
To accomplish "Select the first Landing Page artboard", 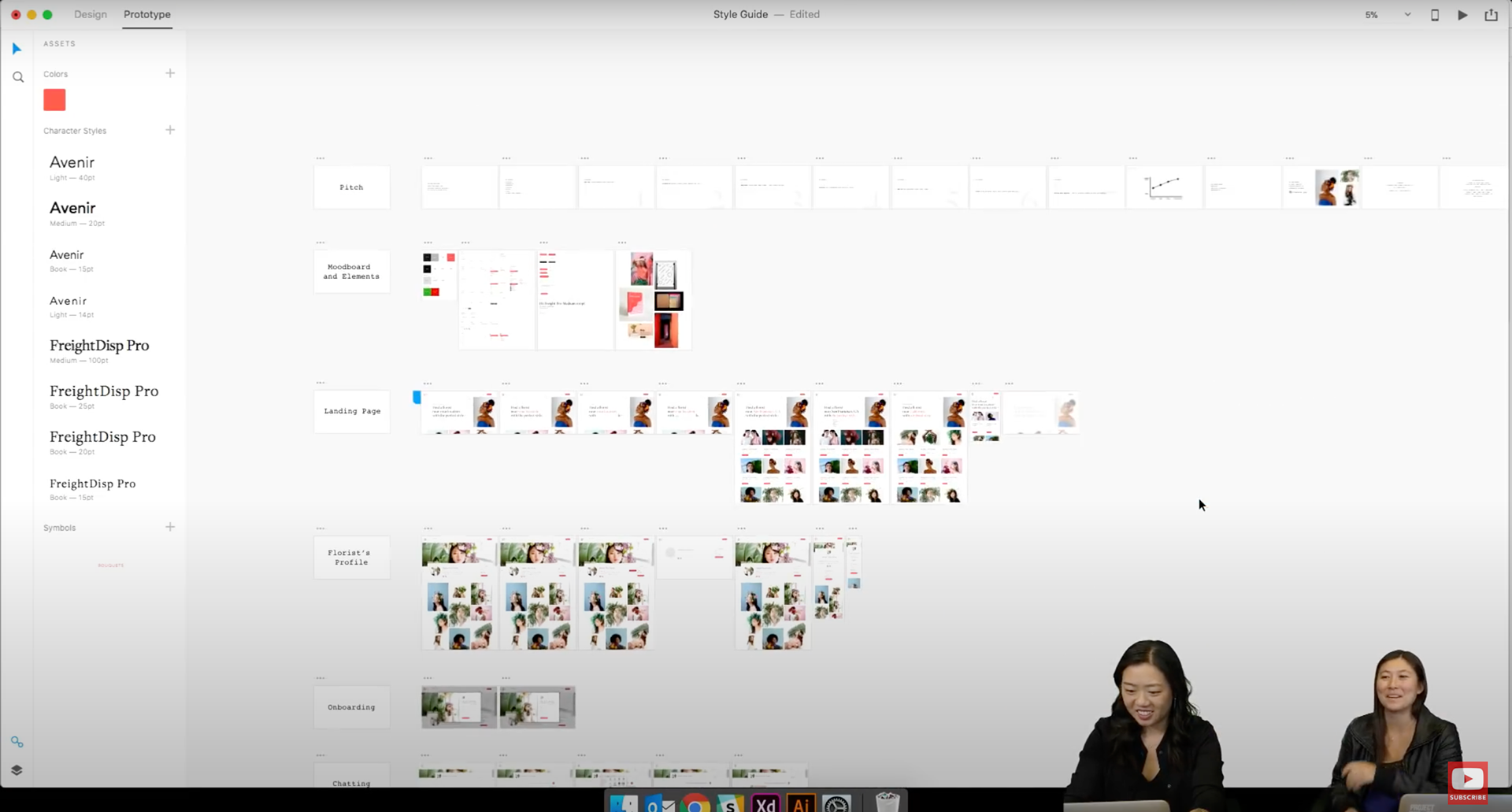I will 459,413.
